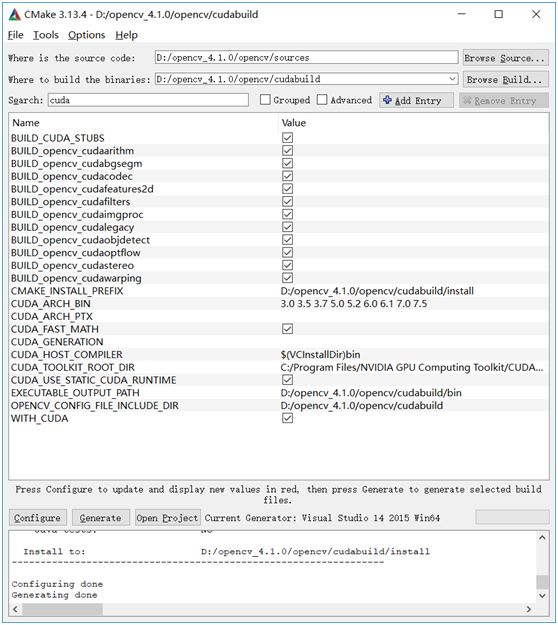Uncheck BUILD_opencv_cudaarithm checkbox

coord(287,151)
